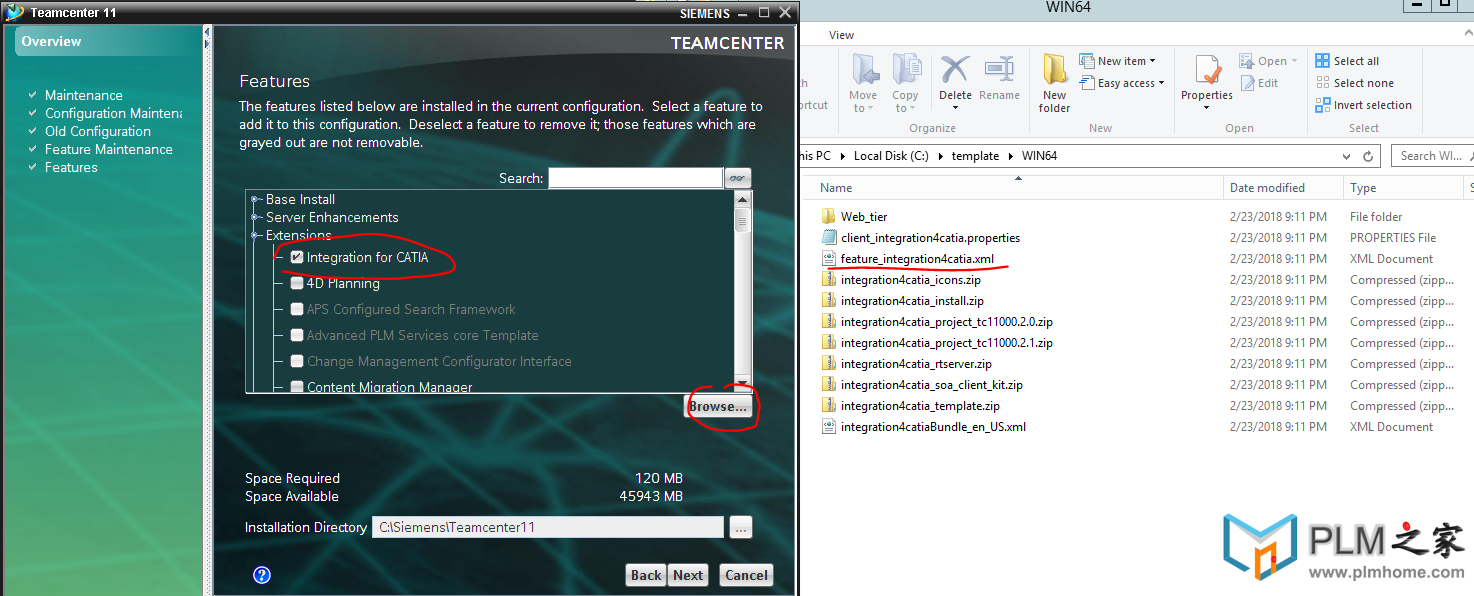Click the Next button in Teamcenter
Image resolution: width=1474 pixels, height=596 pixels.
click(688, 575)
